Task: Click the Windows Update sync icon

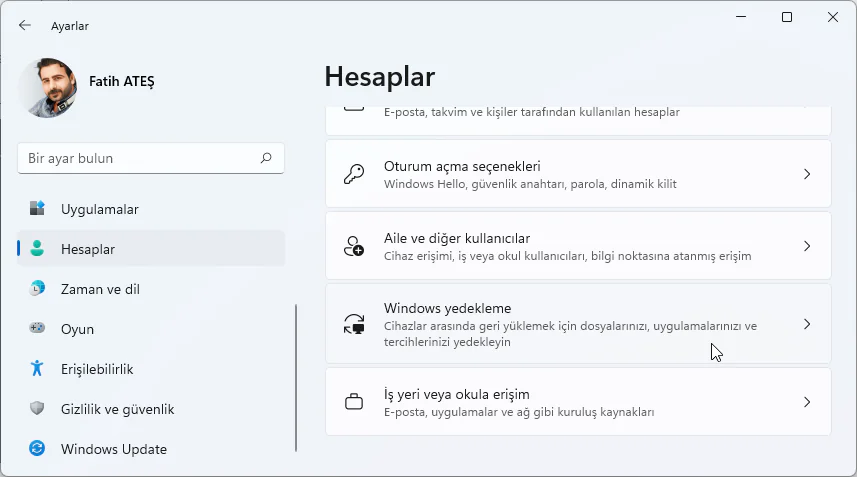Action: 37,449
